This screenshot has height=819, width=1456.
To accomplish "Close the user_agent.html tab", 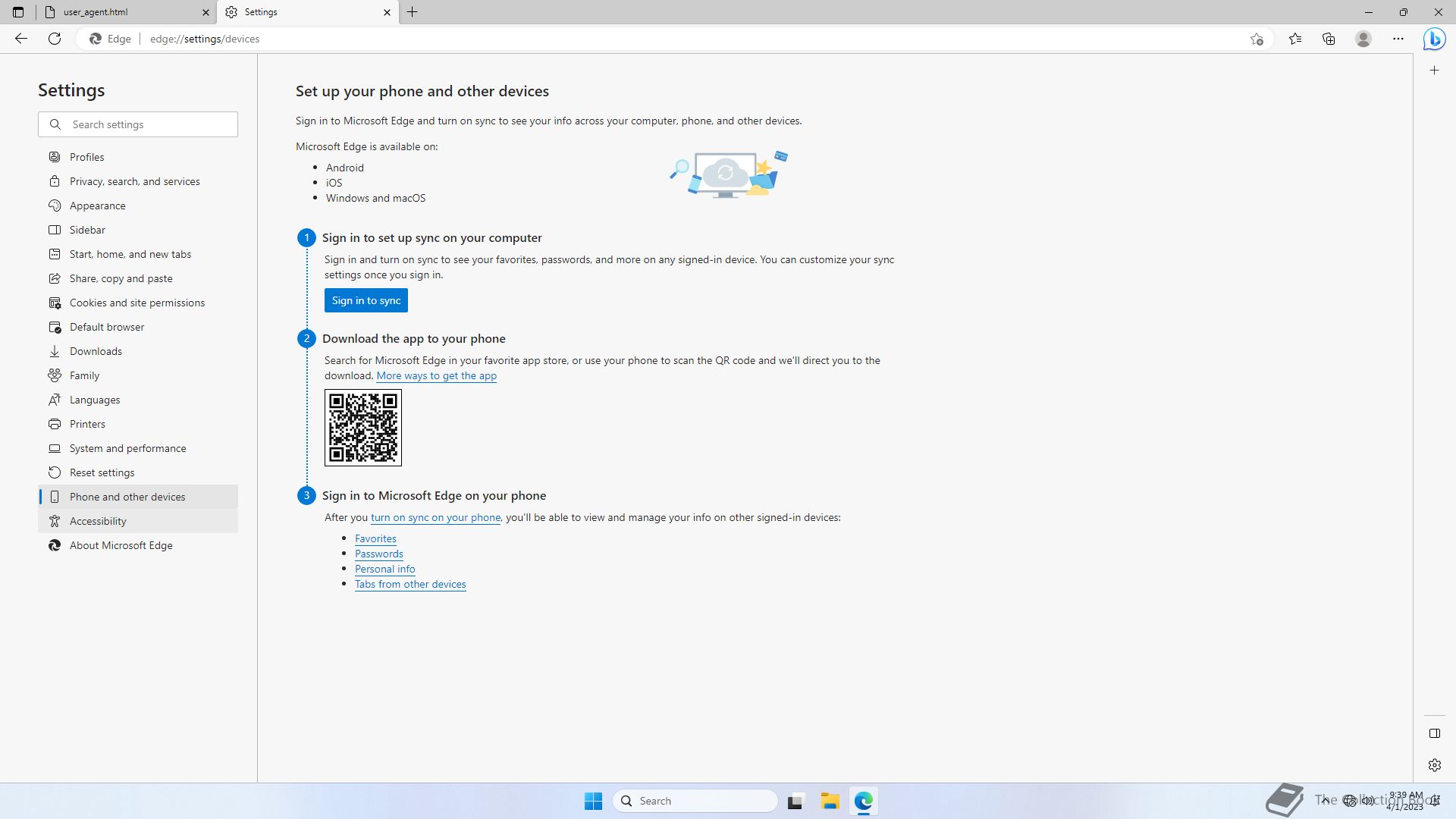I will pyautogui.click(x=206, y=12).
